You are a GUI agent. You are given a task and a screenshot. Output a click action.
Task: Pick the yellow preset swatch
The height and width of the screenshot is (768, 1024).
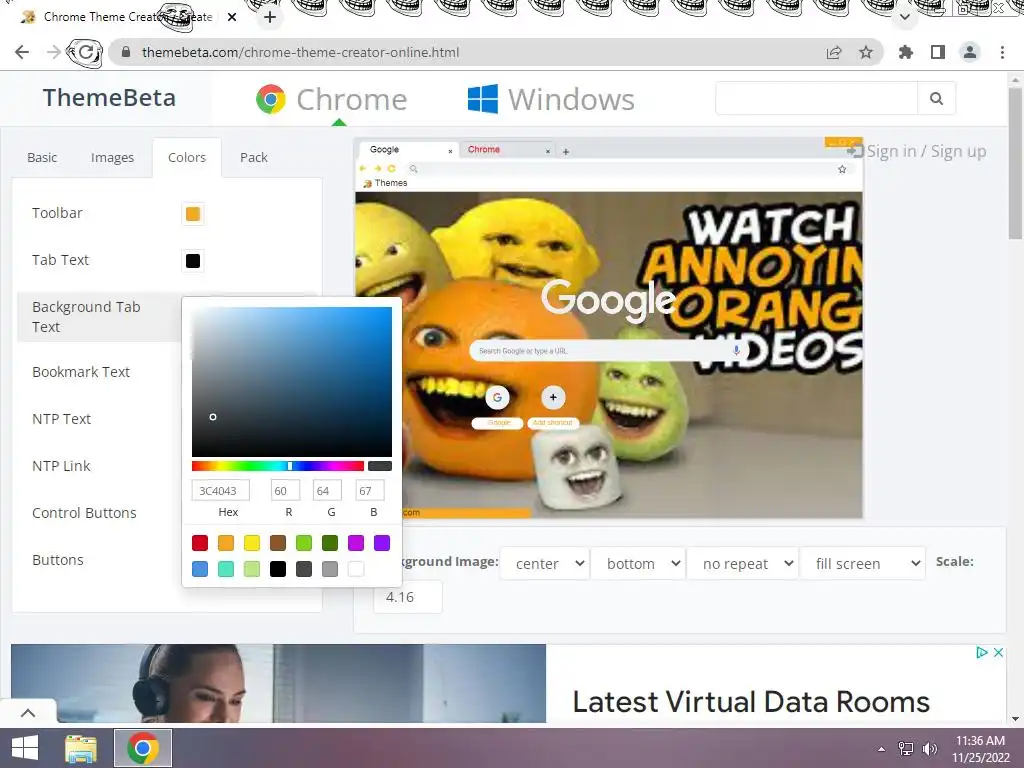coord(252,543)
